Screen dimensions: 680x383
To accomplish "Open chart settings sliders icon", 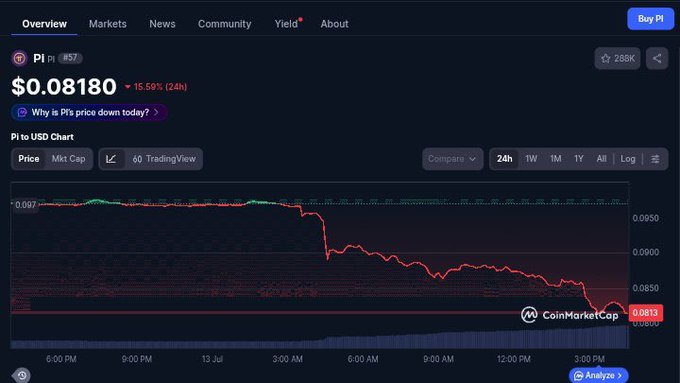I will [x=655, y=159].
